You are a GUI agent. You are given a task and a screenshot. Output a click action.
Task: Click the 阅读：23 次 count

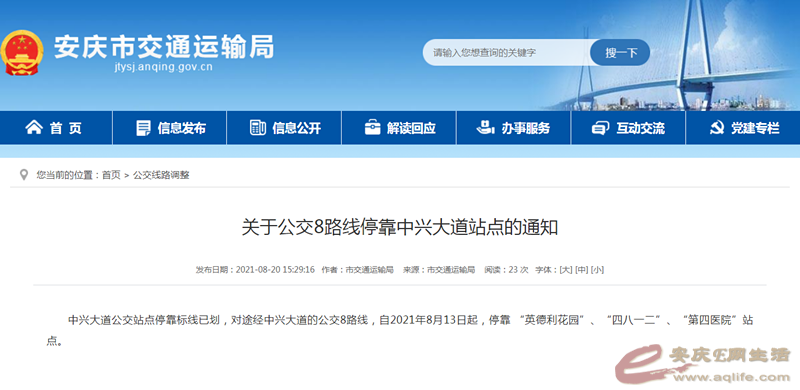tap(506, 270)
